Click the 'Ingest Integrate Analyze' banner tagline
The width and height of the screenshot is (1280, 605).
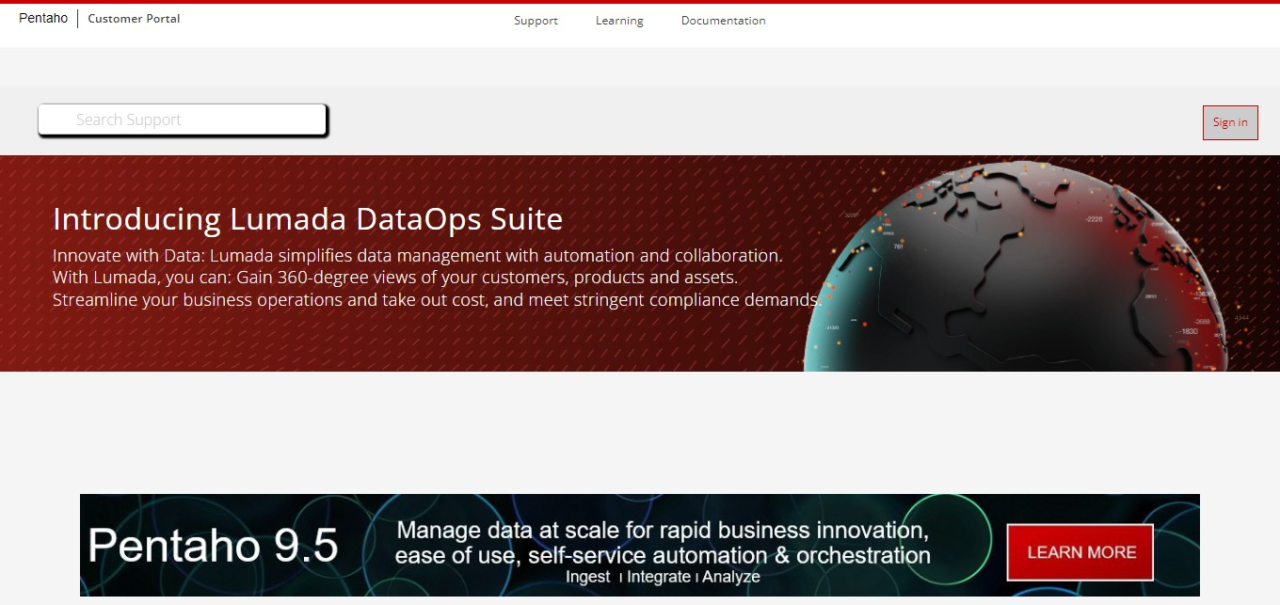click(x=663, y=577)
